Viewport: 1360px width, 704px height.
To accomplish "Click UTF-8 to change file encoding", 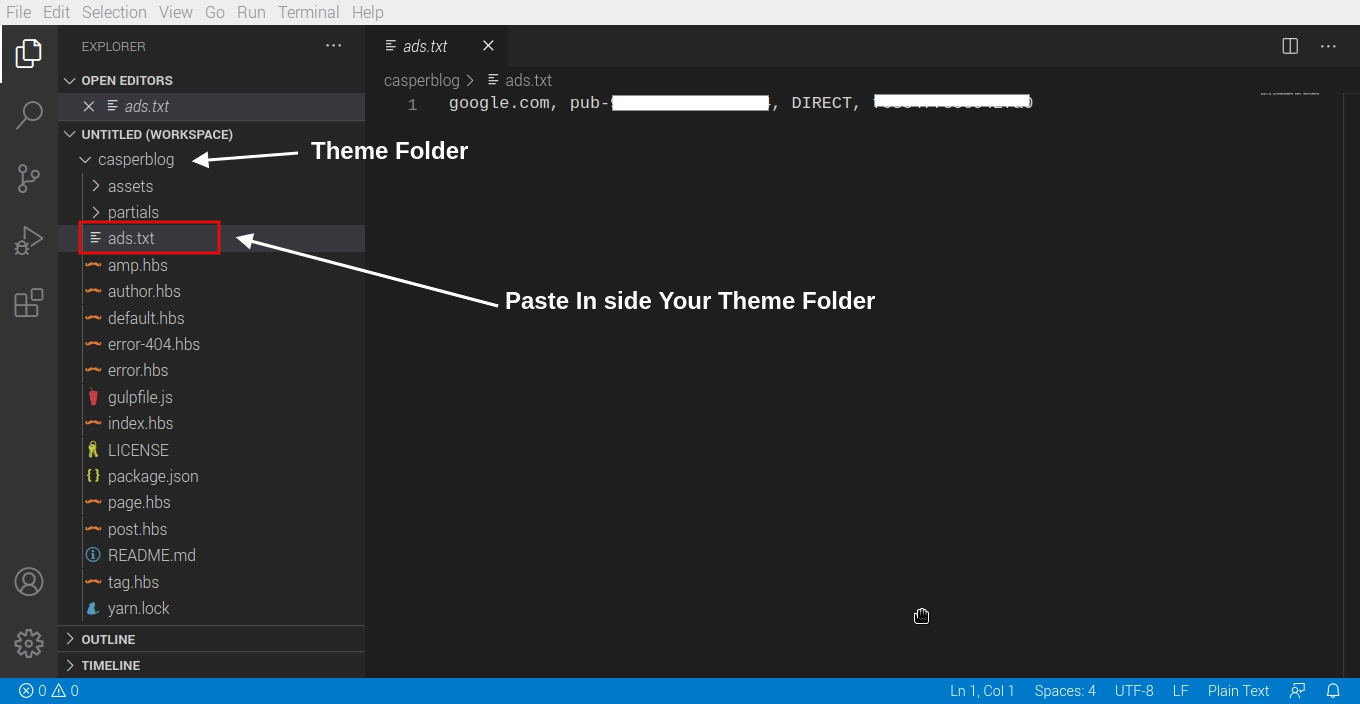I will [1134, 690].
